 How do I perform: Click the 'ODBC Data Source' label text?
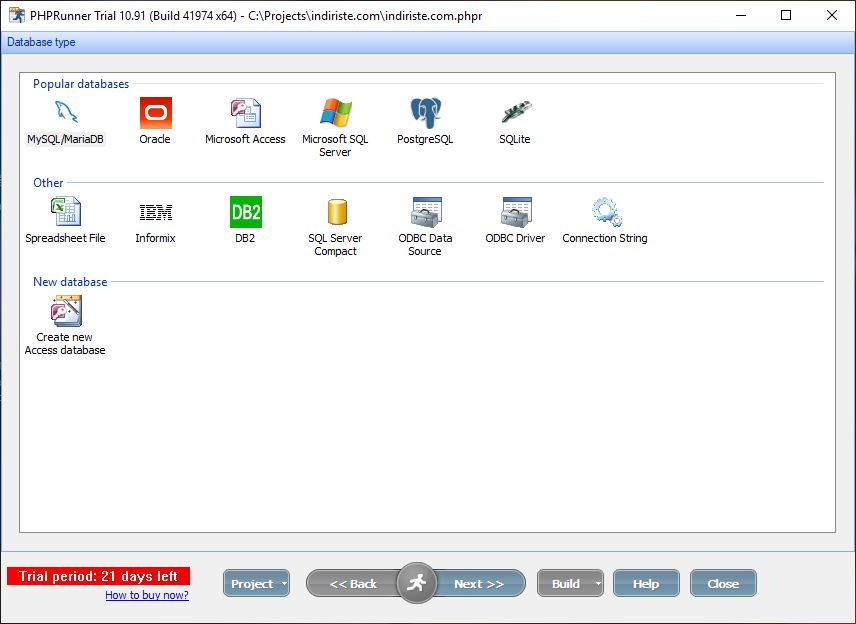pos(425,245)
